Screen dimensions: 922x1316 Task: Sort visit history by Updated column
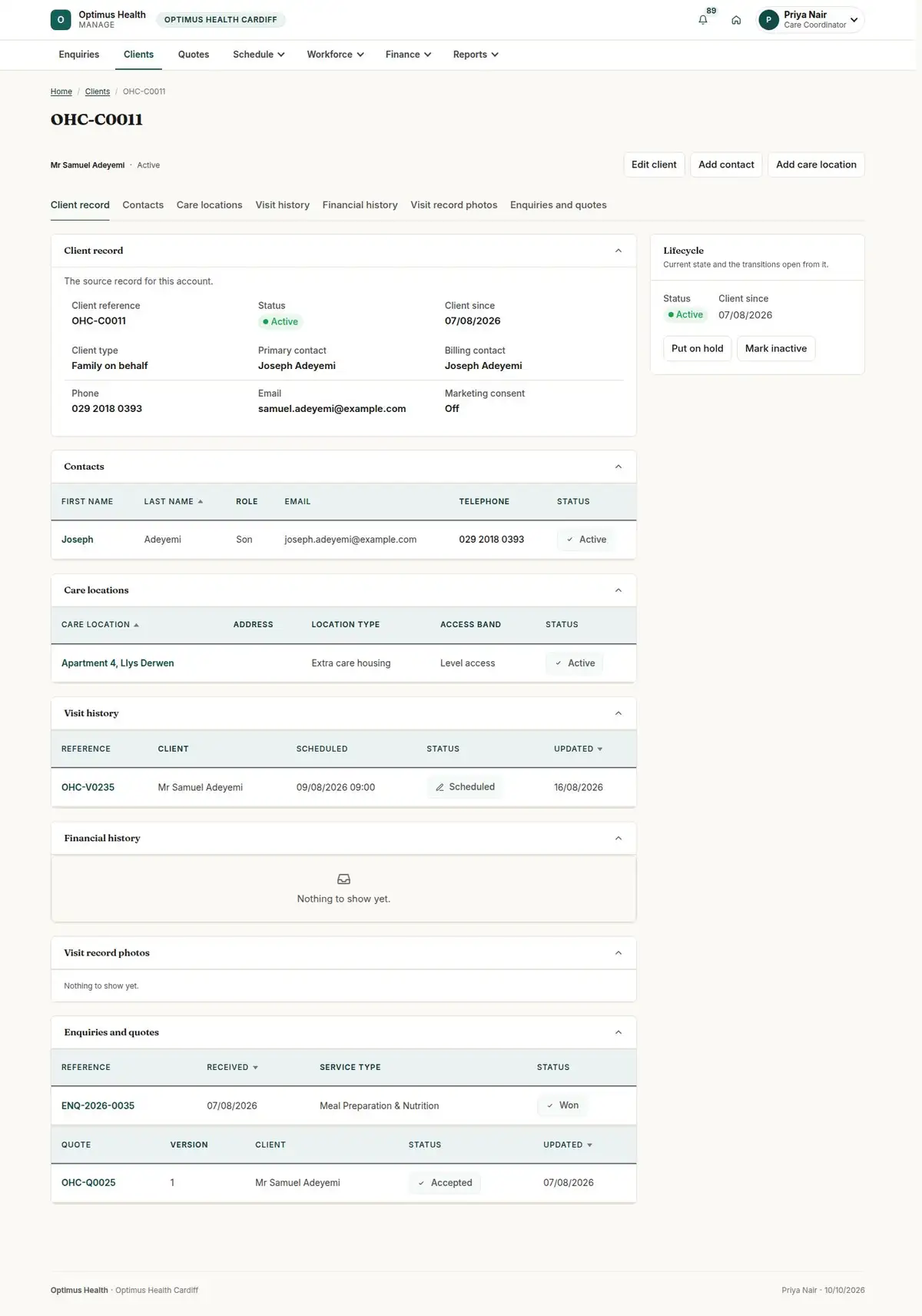[579, 749]
